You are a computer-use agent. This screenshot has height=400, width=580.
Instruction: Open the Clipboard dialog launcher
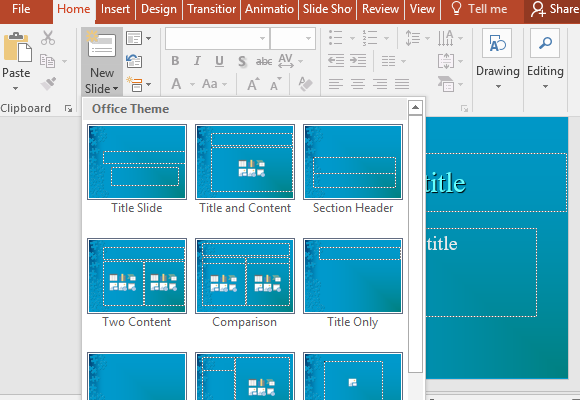click(x=68, y=108)
